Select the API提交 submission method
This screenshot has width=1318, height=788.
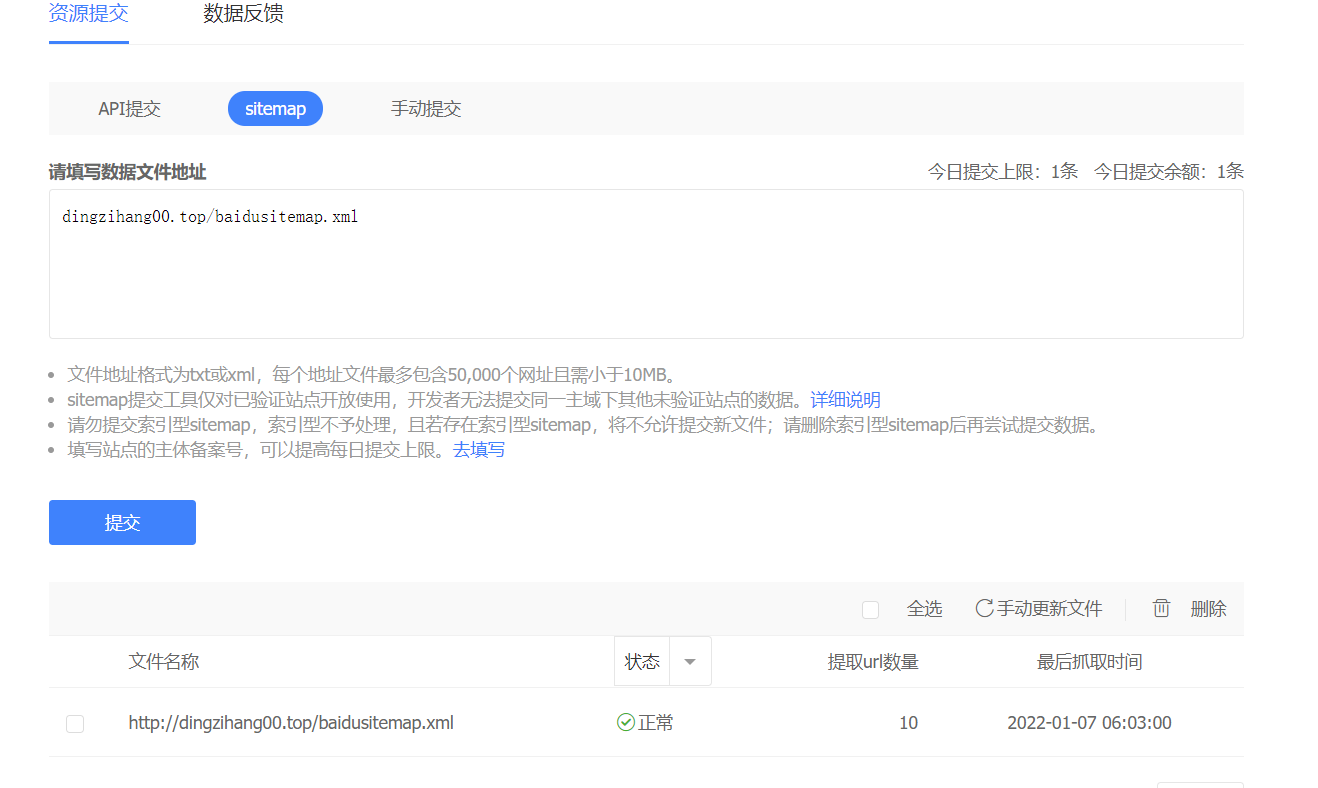(129, 109)
